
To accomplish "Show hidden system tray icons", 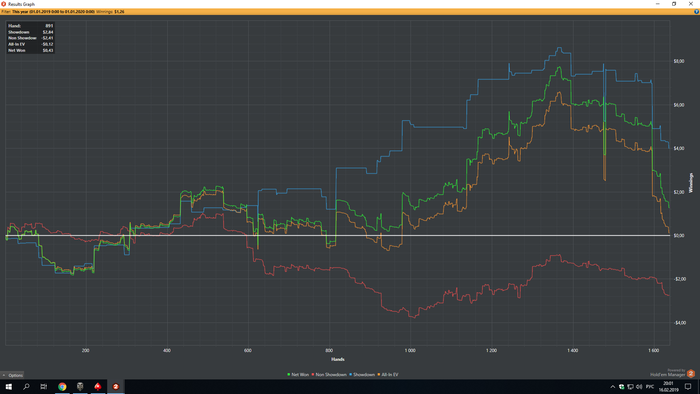I will pos(612,386).
